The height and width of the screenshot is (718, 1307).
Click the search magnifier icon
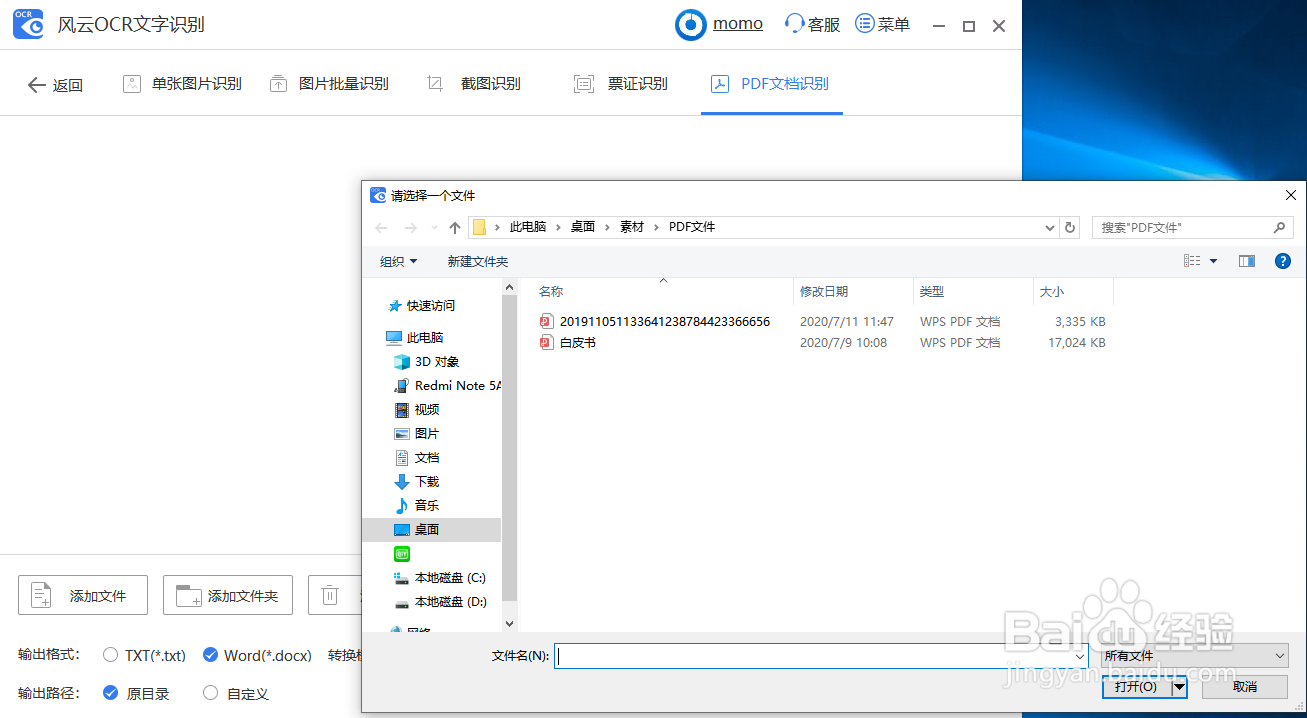pyautogui.click(x=1279, y=228)
